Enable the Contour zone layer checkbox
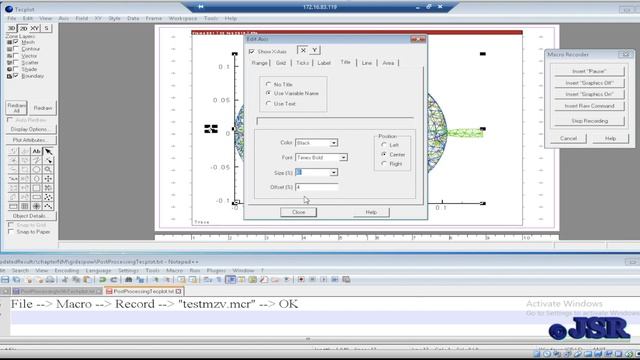This screenshot has height=360, width=640. click(x=16, y=49)
